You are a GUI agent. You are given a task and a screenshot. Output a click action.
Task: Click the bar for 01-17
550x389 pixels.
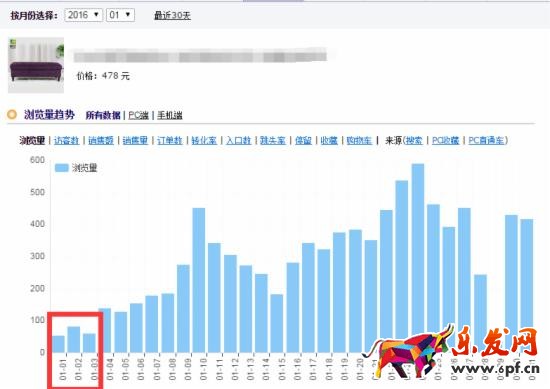(x=308, y=298)
